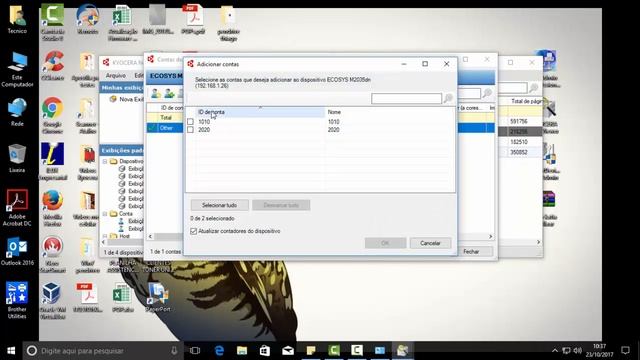
Task: Open Adobe Acrobat DC desktop icon
Action: coord(17,208)
